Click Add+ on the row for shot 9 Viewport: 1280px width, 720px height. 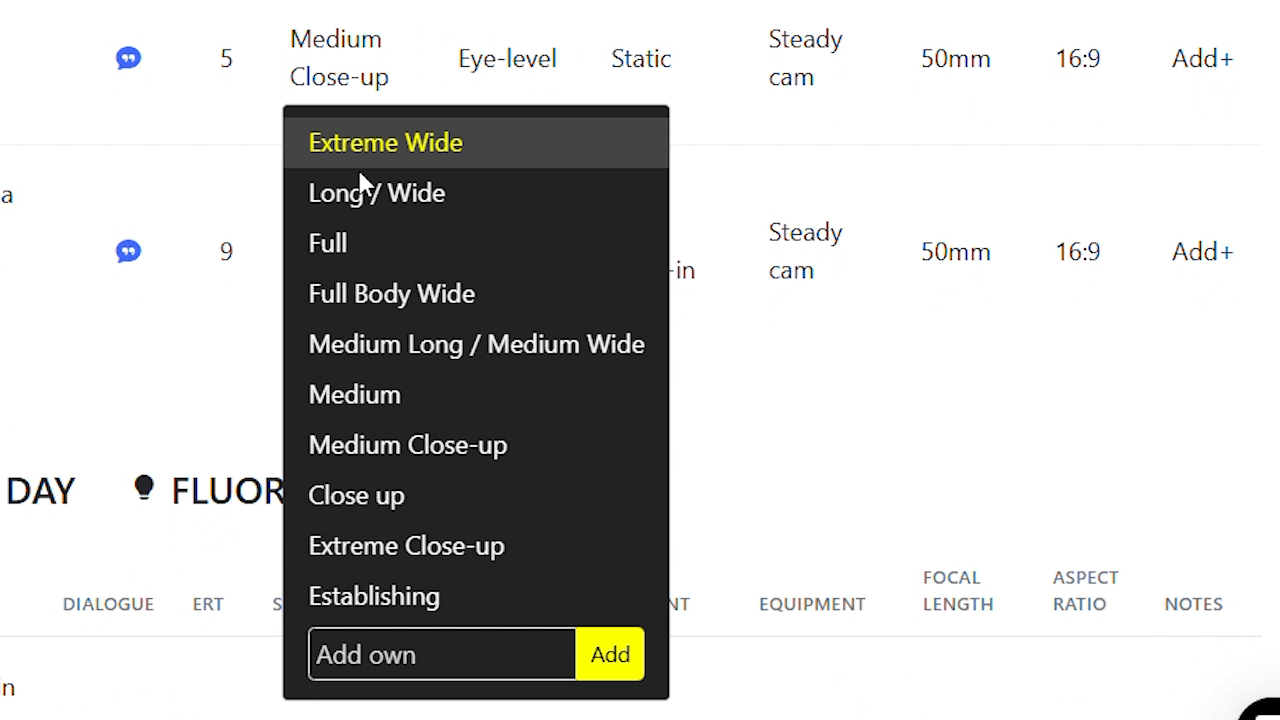click(x=1202, y=251)
